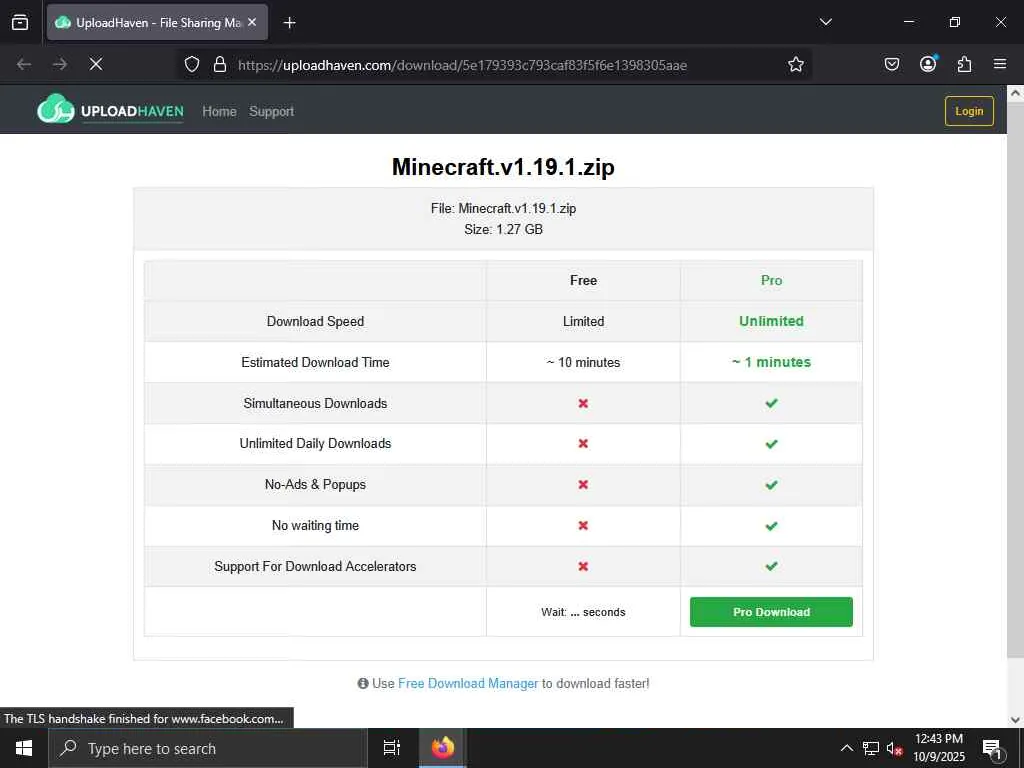Click the red X for Unlimited Daily Downloads
This screenshot has height=768, width=1024.
583,443
